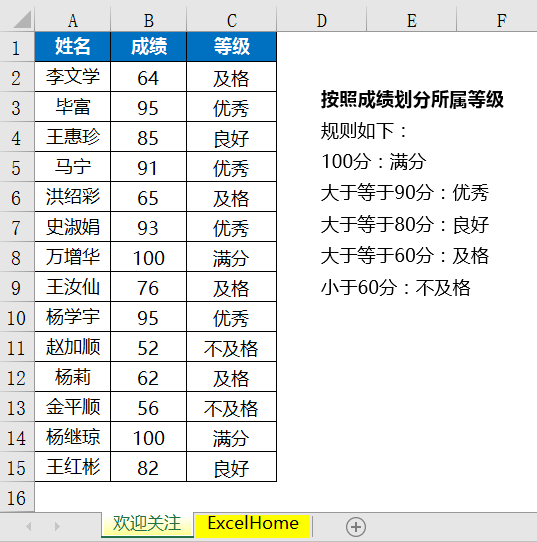The width and height of the screenshot is (537, 542).
Task: Select row 8 header
Action: coord(17,258)
